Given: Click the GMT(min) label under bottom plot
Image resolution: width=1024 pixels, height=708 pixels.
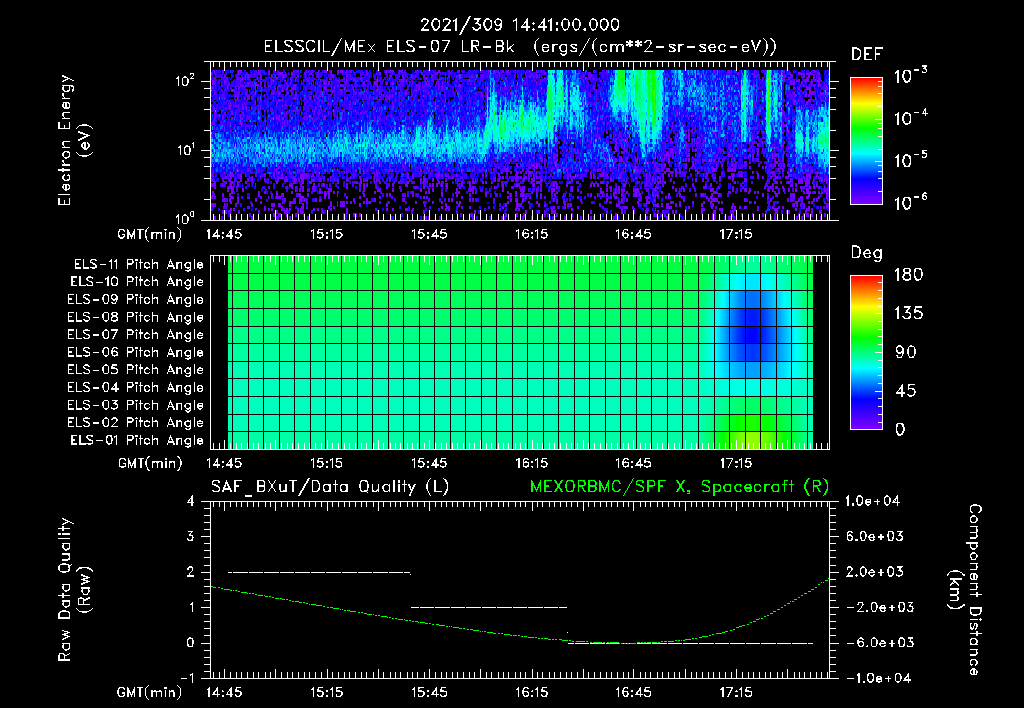Looking at the screenshot, I should 150,692.
